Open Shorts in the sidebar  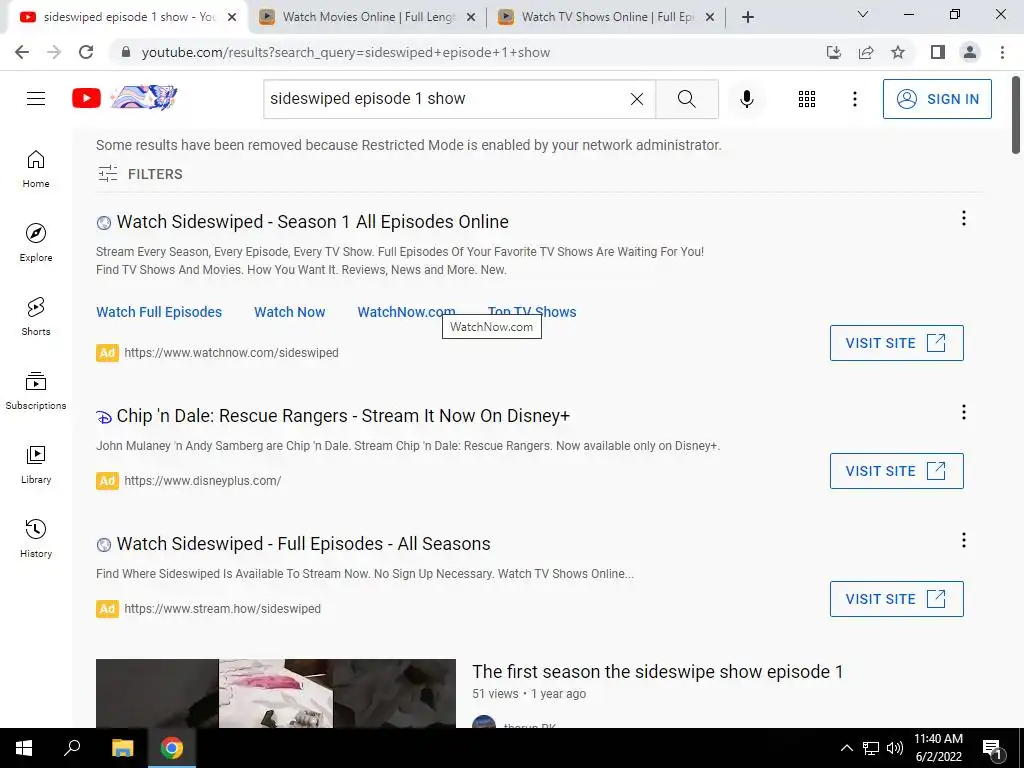coord(36,317)
